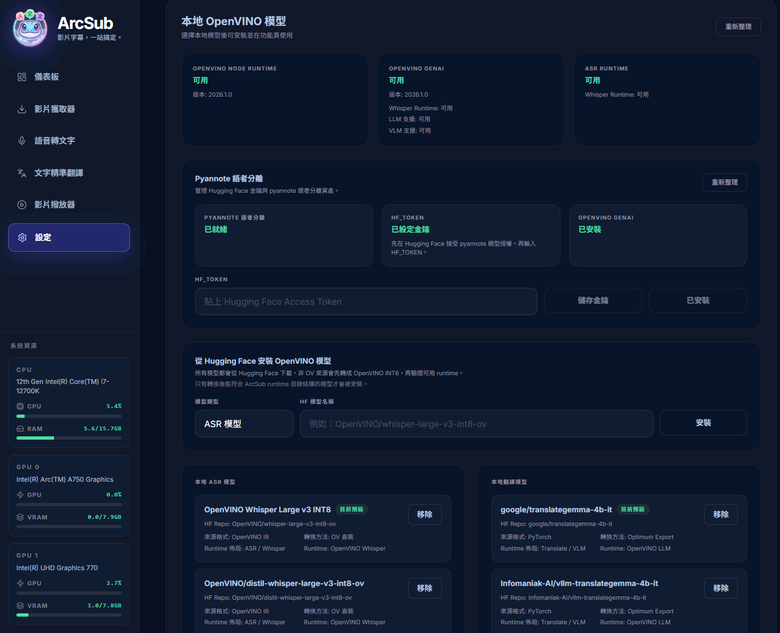This screenshot has height=633, width=780.
Task: Click the GPU 1 VRAM stack icon
Action: (20, 605)
